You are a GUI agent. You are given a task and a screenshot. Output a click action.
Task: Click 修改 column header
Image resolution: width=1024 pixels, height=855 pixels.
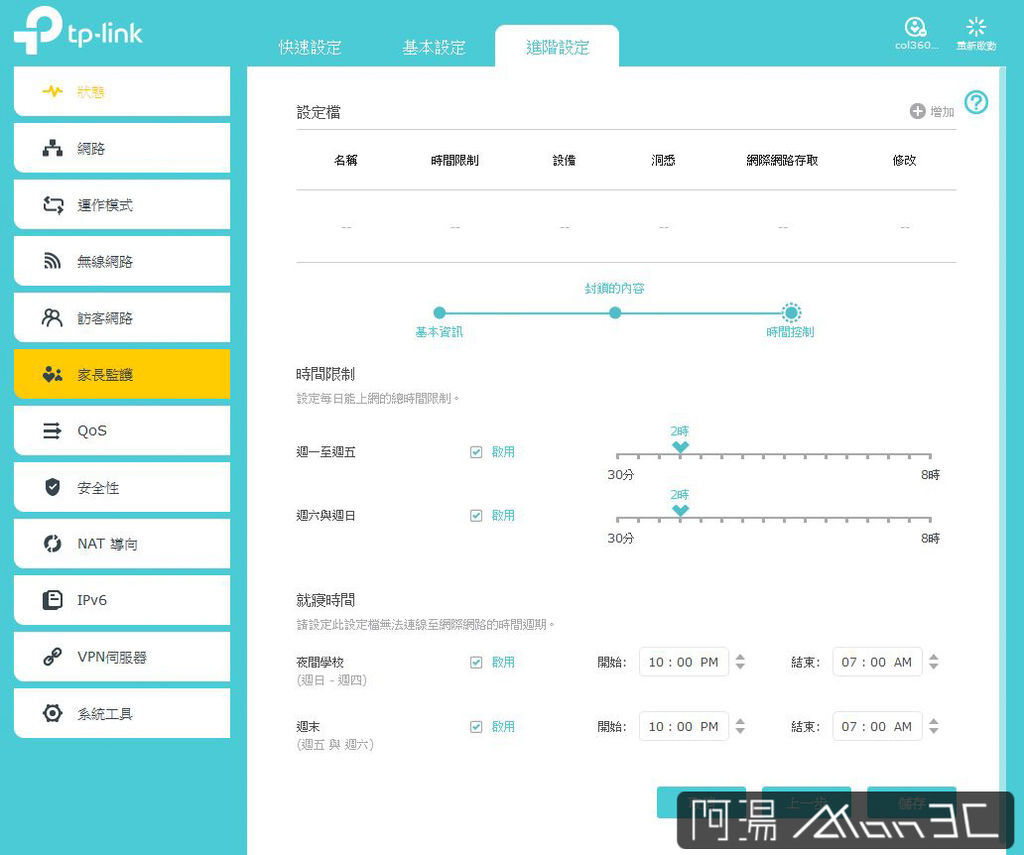pyautogui.click(x=904, y=160)
